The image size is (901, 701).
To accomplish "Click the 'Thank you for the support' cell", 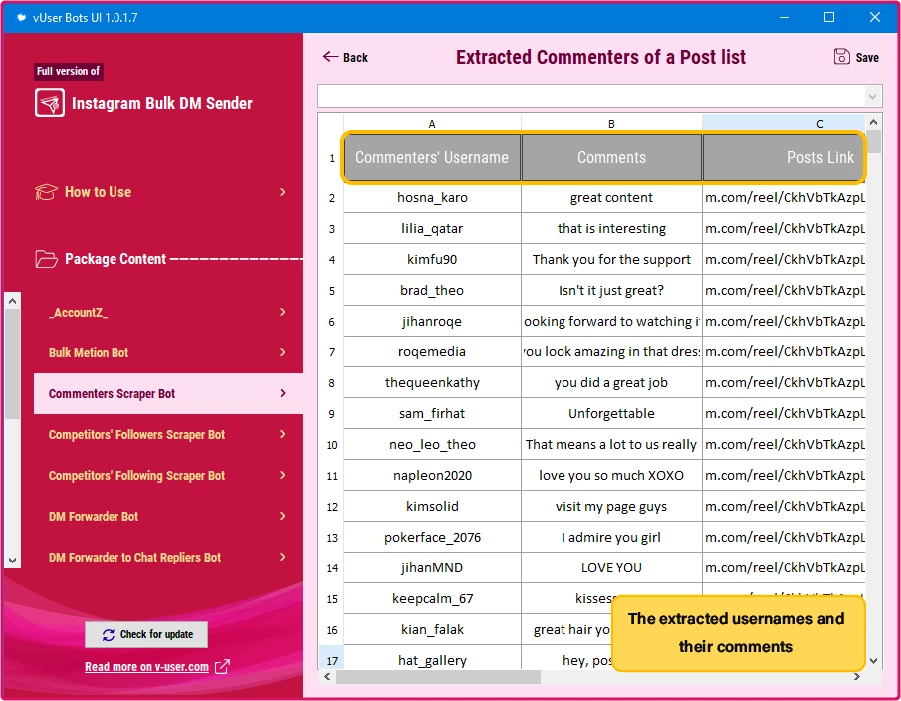I will click(x=611, y=260).
